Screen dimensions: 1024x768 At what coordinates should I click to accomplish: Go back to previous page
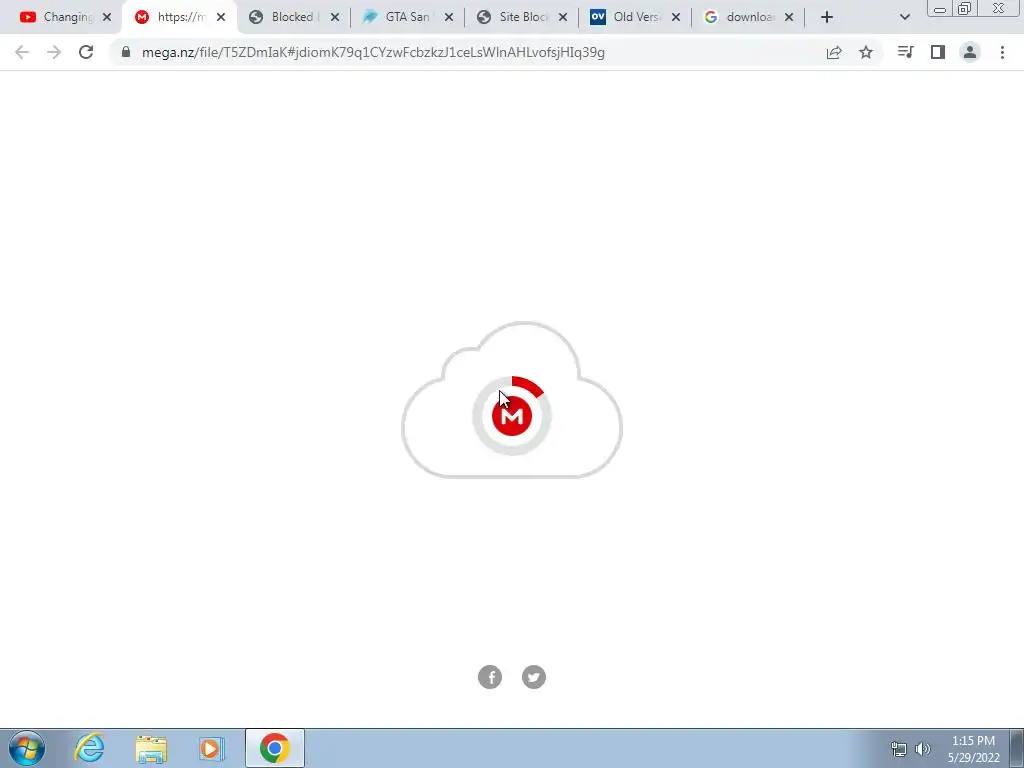pos(22,52)
